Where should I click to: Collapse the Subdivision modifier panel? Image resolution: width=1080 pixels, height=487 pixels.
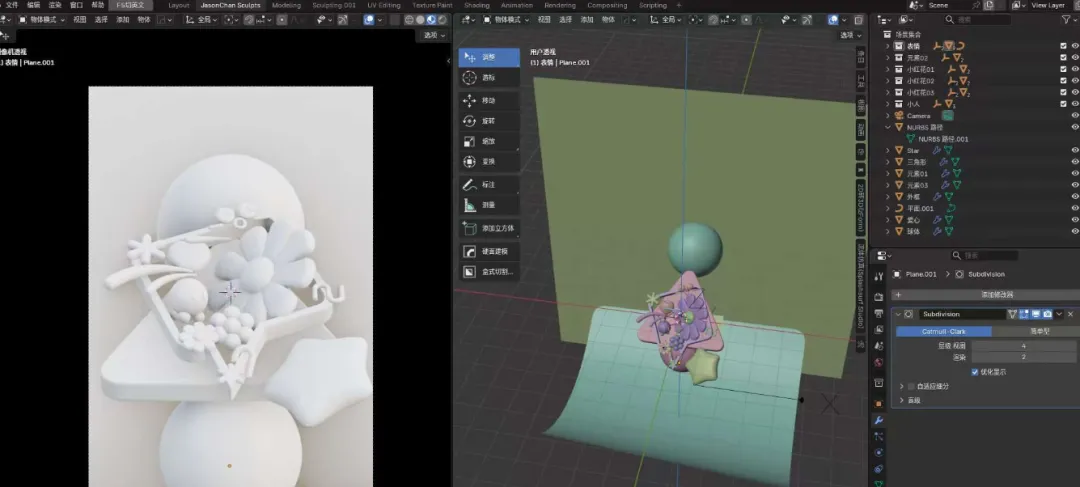click(898, 314)
